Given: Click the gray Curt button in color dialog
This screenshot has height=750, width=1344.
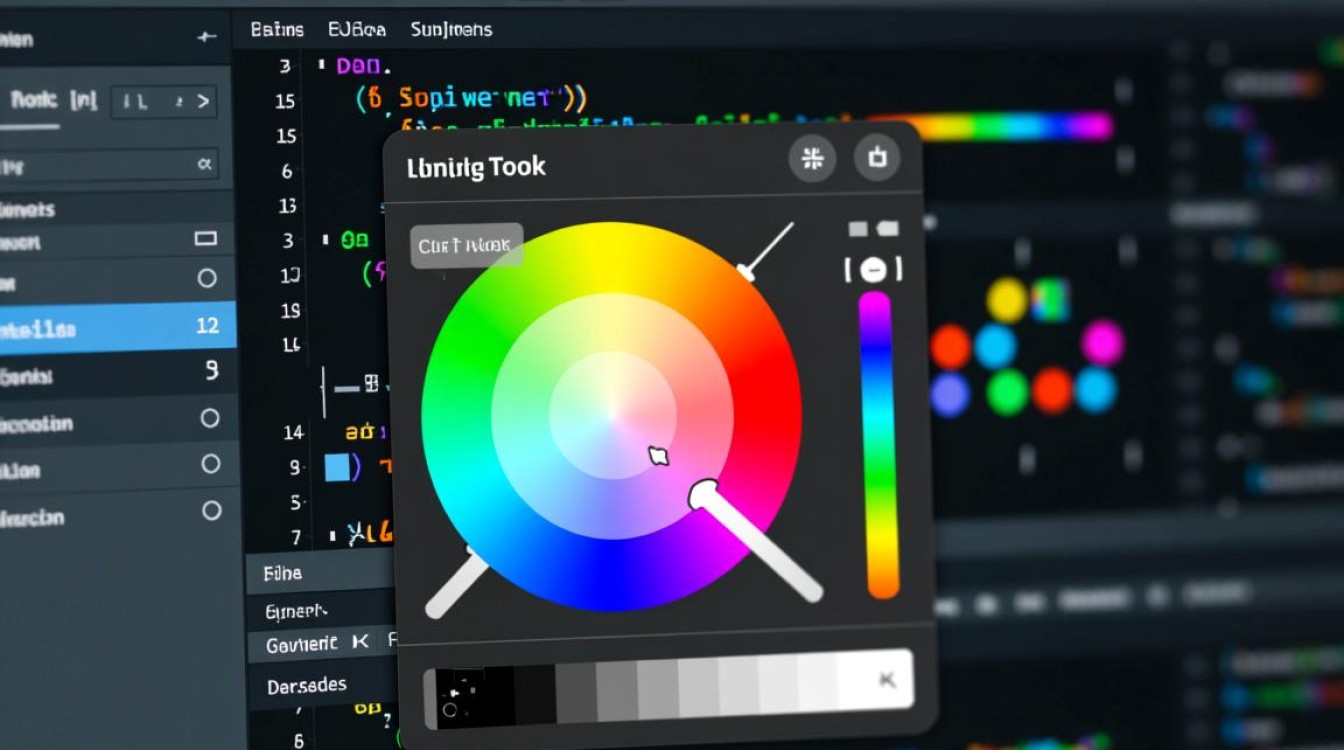Looking at the screenshot, I should pos(466,245).
